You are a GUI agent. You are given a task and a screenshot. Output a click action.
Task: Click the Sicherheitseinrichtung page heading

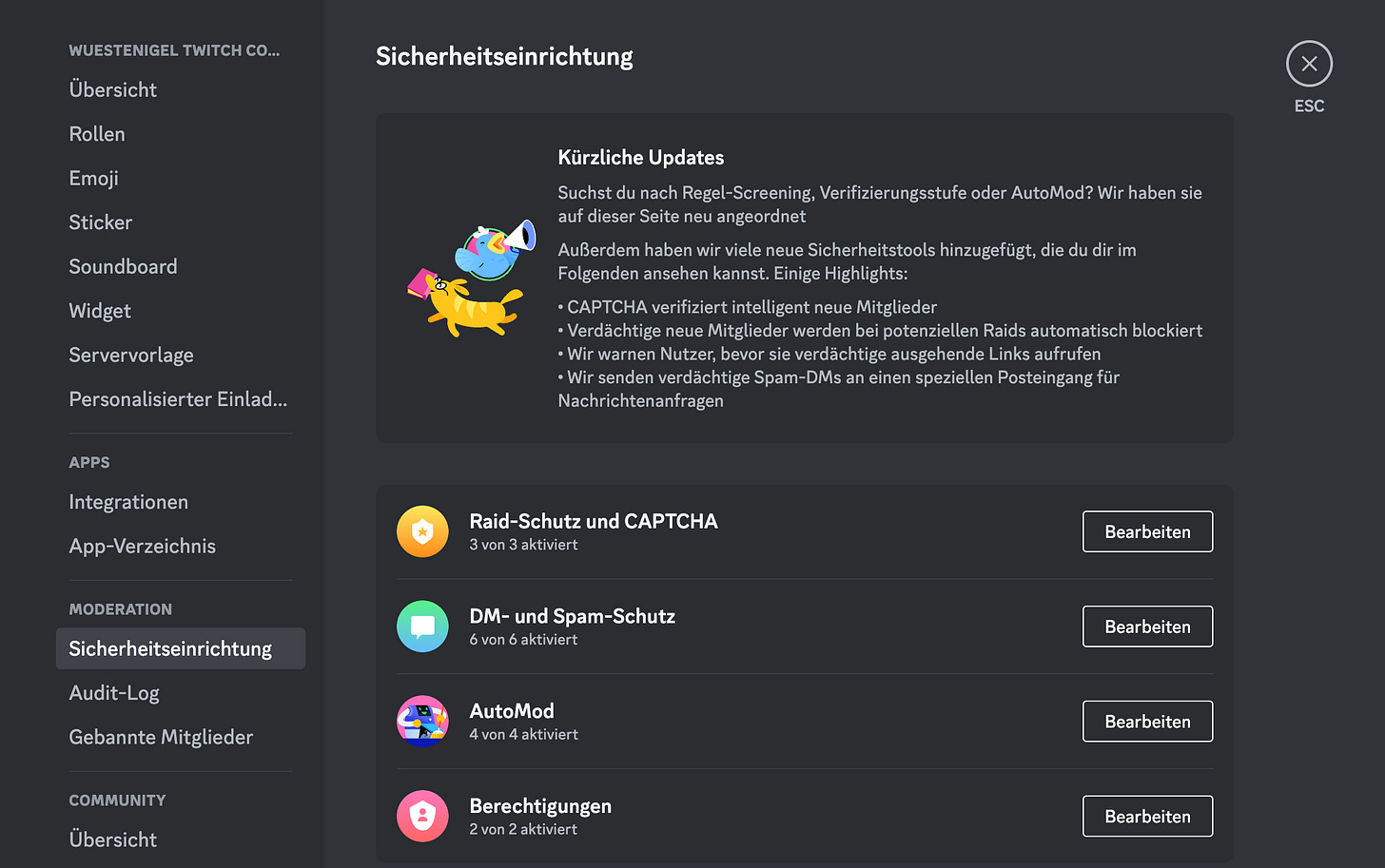point(504,57)
